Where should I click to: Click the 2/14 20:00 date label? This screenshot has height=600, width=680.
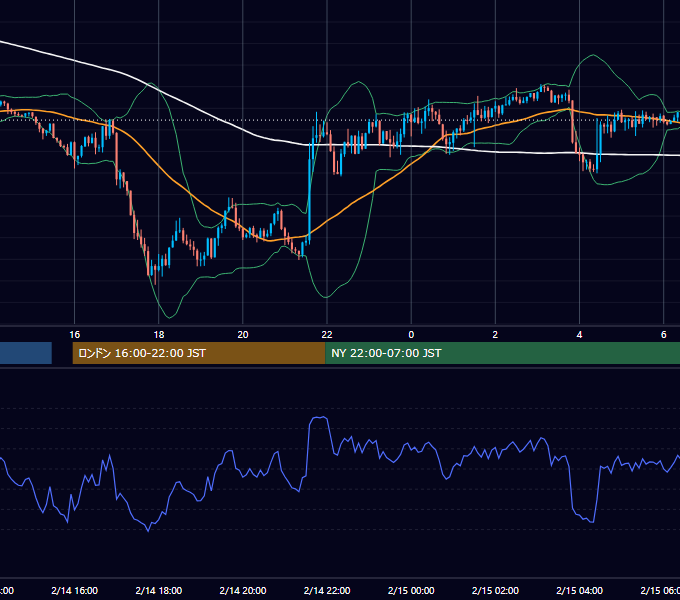click(x=243, y=590)
